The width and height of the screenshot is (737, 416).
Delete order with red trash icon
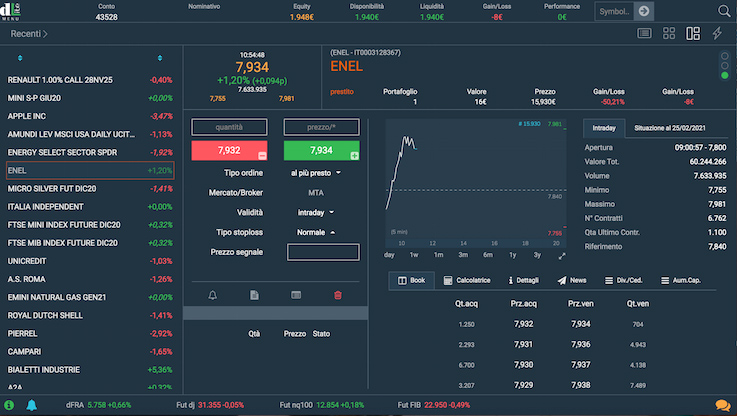(337, 295)
